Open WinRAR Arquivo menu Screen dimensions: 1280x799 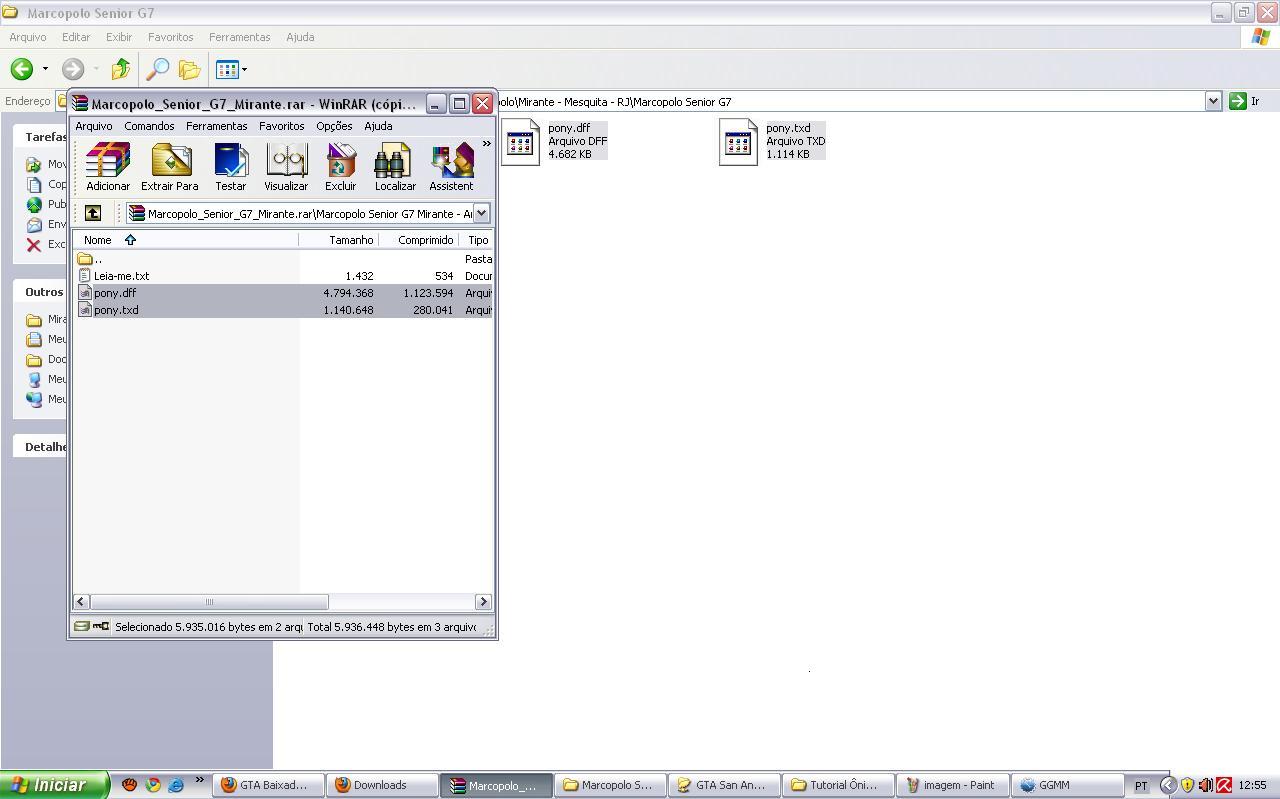pos(94,126)
